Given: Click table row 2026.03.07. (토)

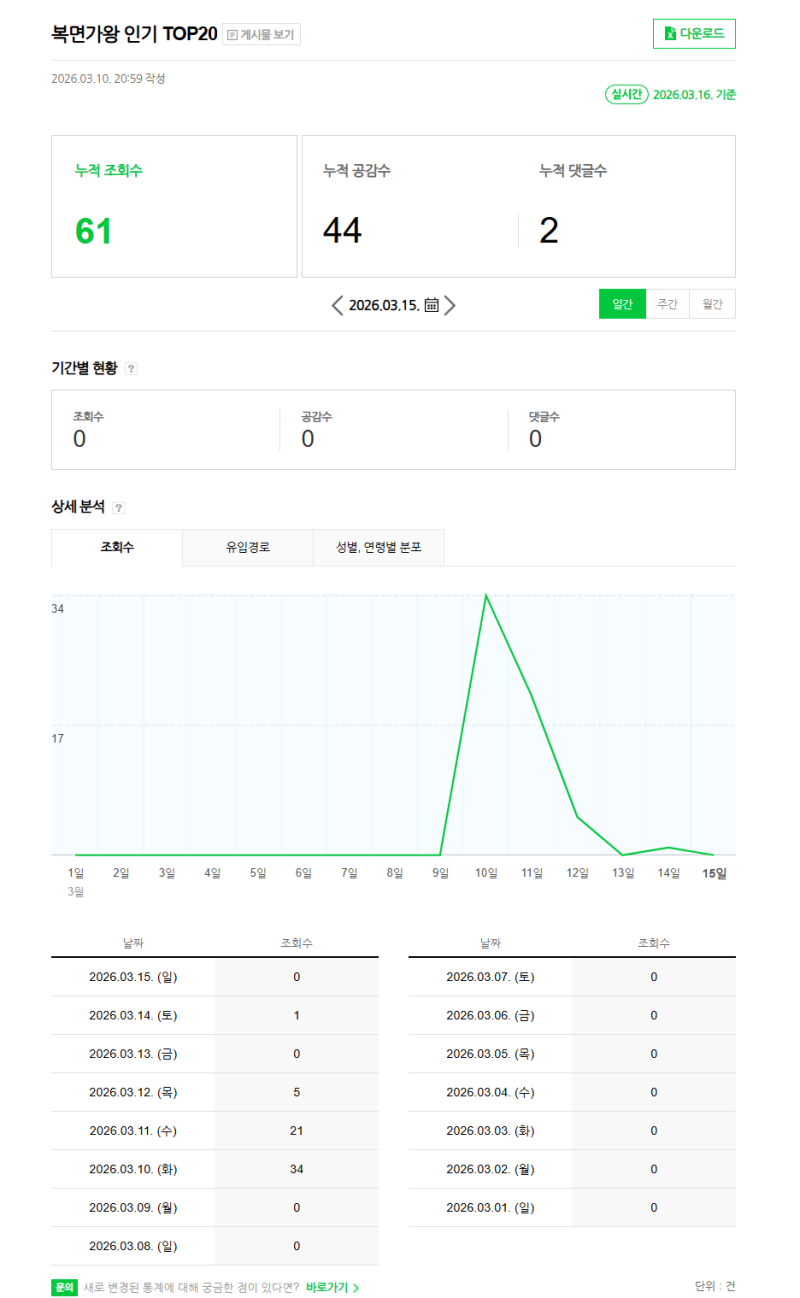Looking at the screenshot, I should (572, 977).
